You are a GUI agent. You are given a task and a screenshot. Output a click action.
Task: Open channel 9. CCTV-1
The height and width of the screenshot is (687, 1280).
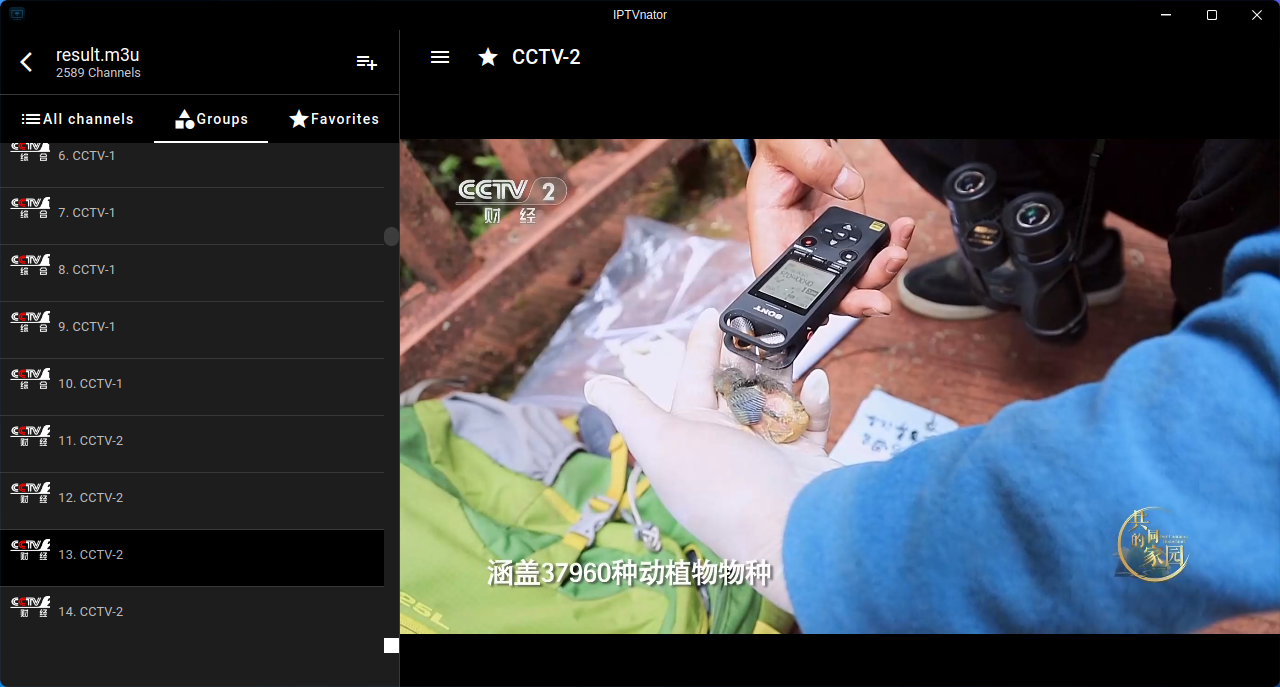192,330
